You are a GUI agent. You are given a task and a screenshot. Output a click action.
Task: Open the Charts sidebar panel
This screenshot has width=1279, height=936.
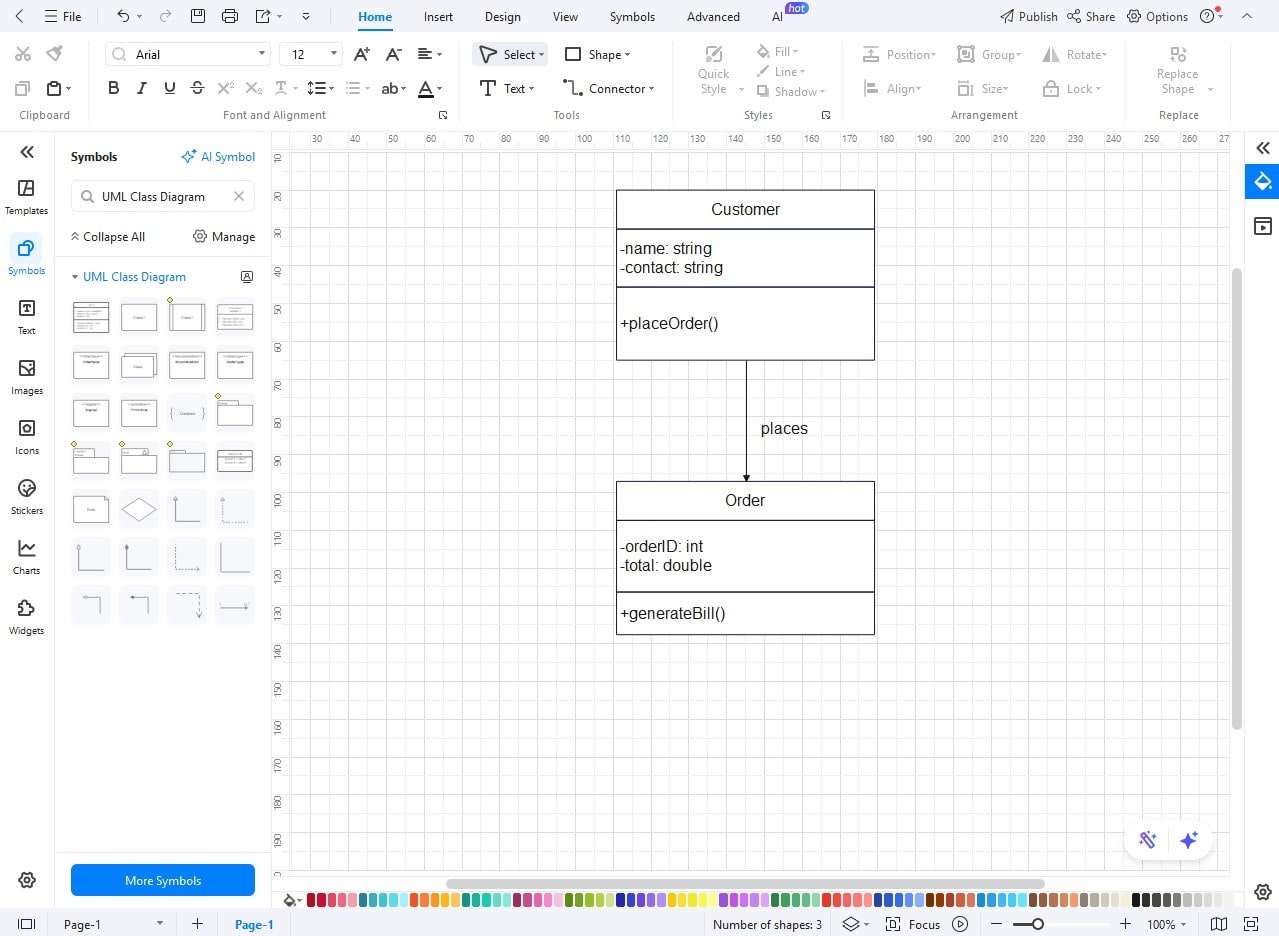27,556
